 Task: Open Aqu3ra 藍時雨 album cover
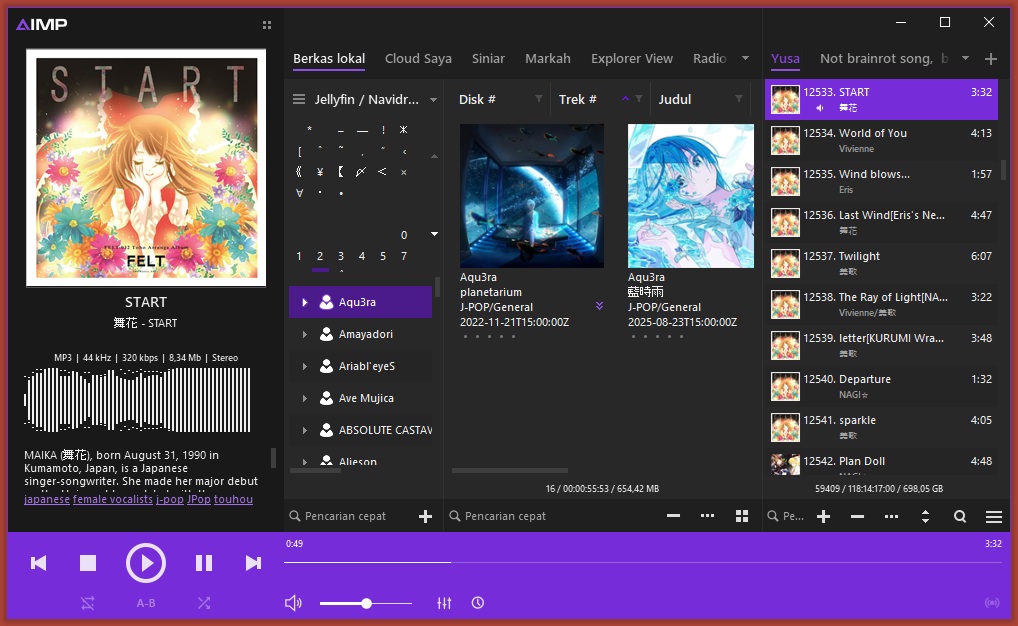pyautogui.click(x=691, y=196)
